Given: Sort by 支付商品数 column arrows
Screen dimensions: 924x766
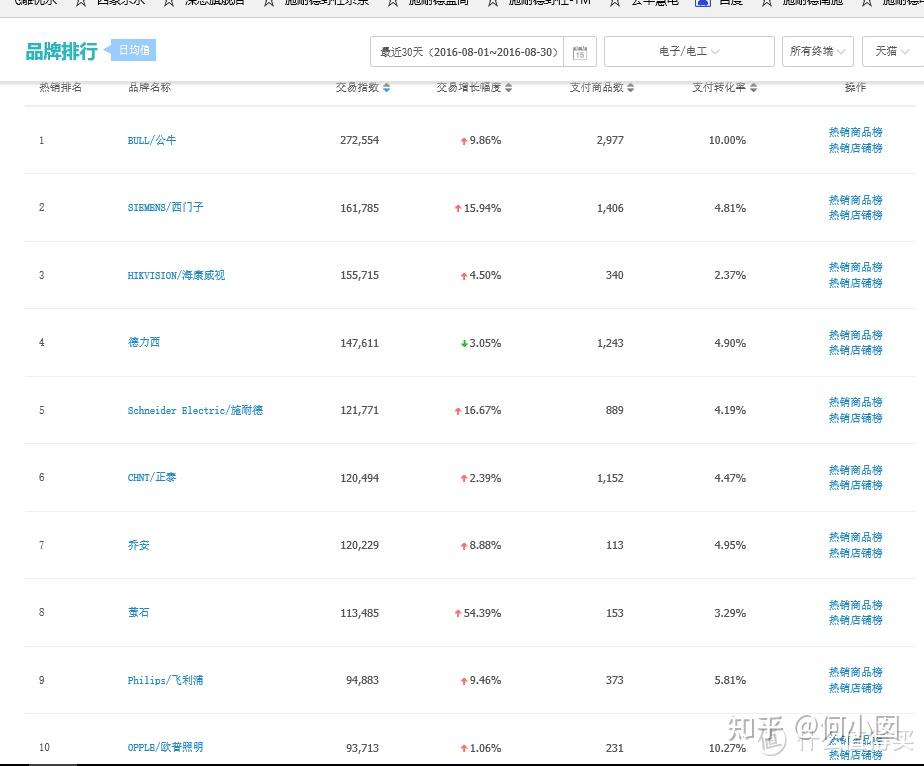Looking at the screenshot, I should click(631, 87).
